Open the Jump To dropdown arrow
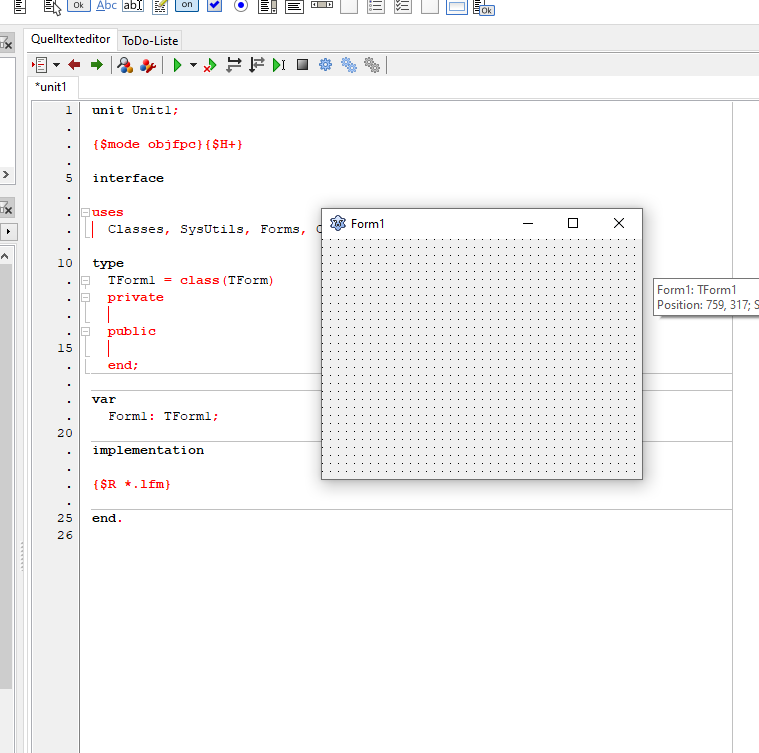This screenshot has width=759, height=753. tap(56, 65)
